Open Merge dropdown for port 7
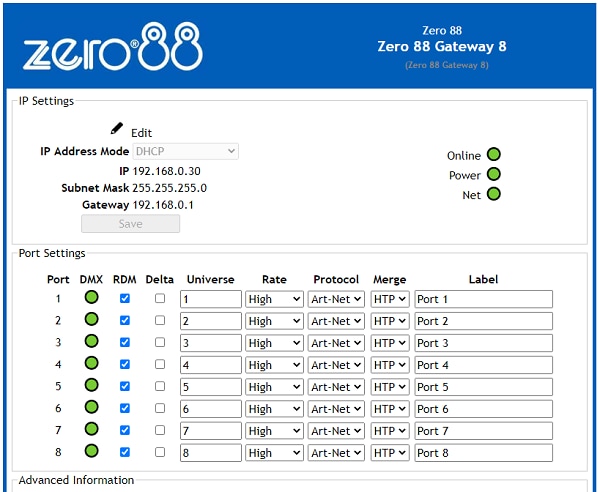 390,431
